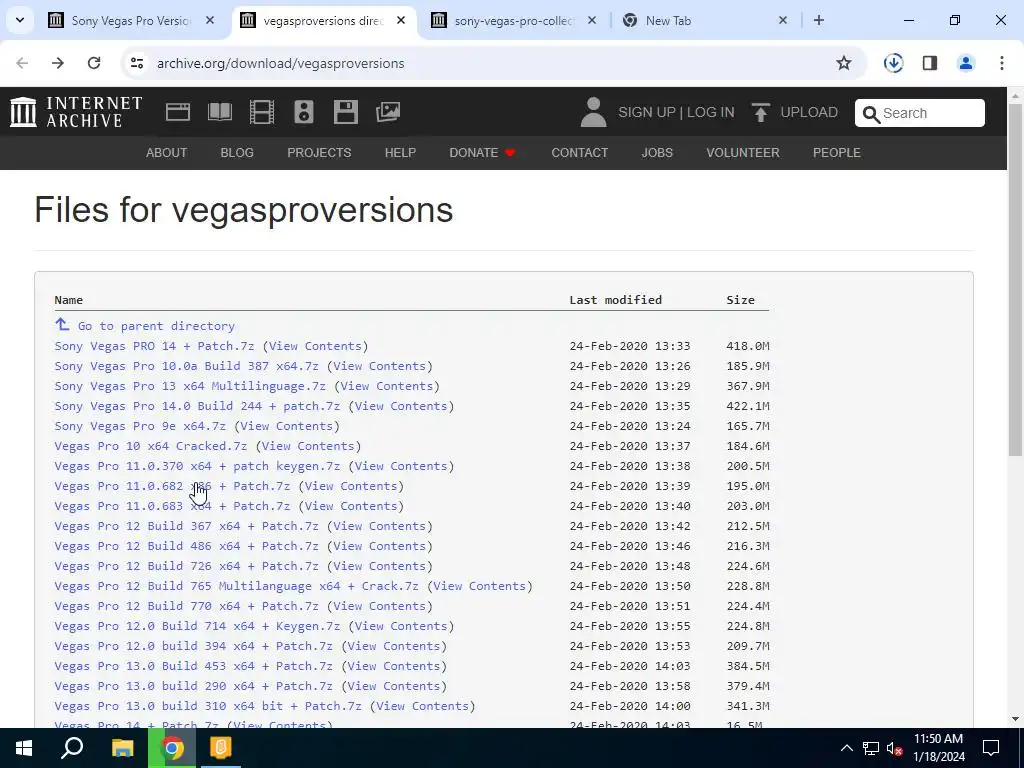
Task: Open taskbar clock showing 11:50 AM
Action: pos(938,748)
